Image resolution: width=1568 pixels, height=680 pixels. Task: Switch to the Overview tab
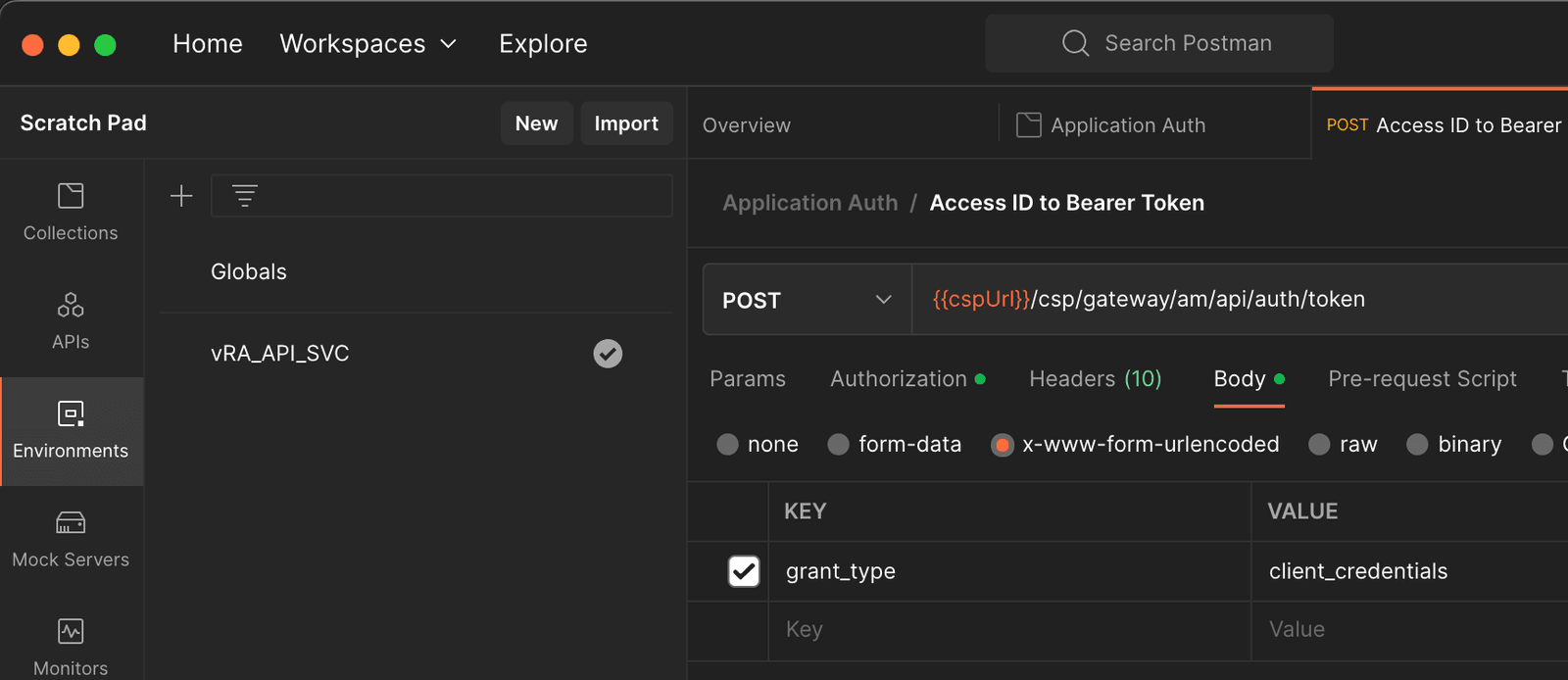tap(747, 125)
